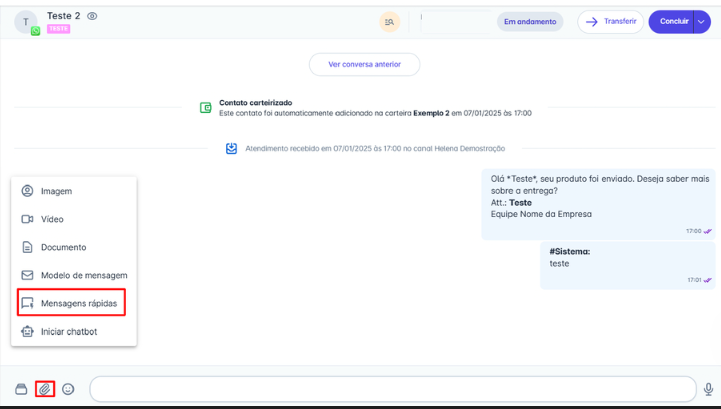Screen dimensions: 721x409
Task: Click the message text input field
Action: pos(392,389)
